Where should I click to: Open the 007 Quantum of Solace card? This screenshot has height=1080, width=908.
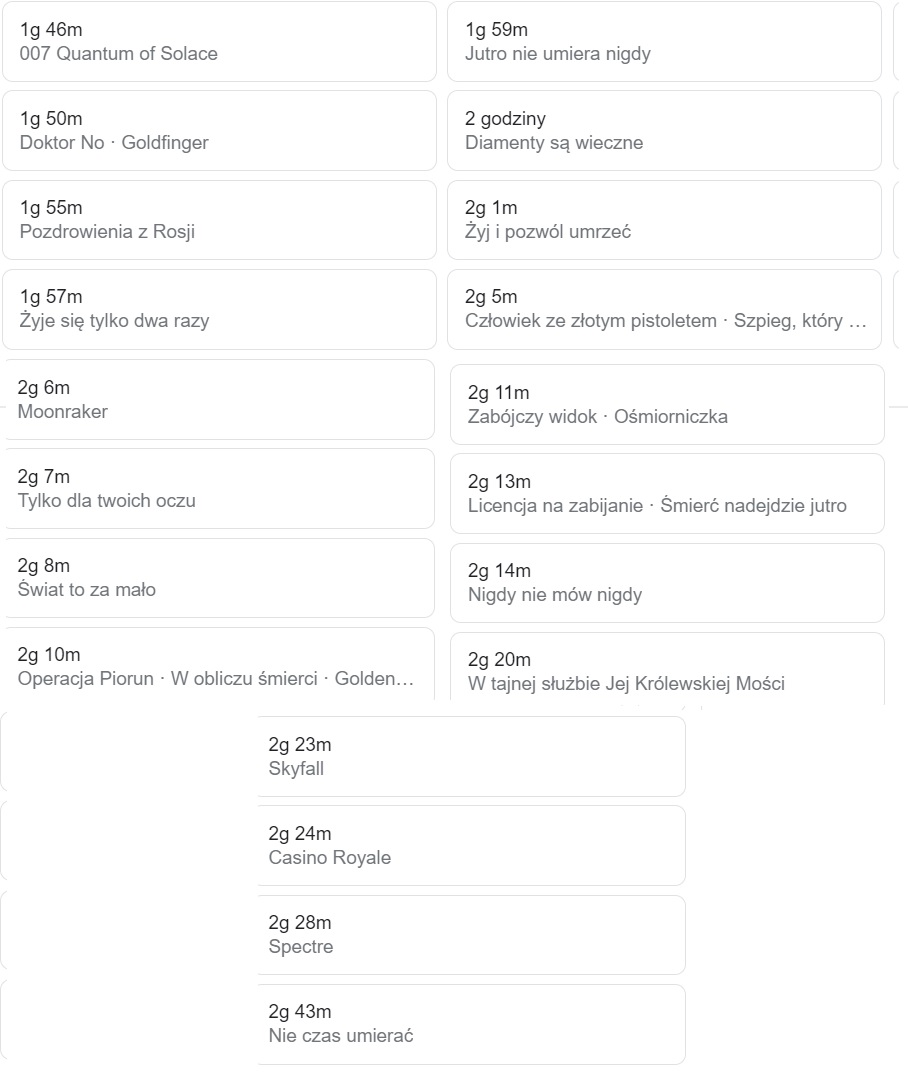pyautogui.click(x=219, y=41)
